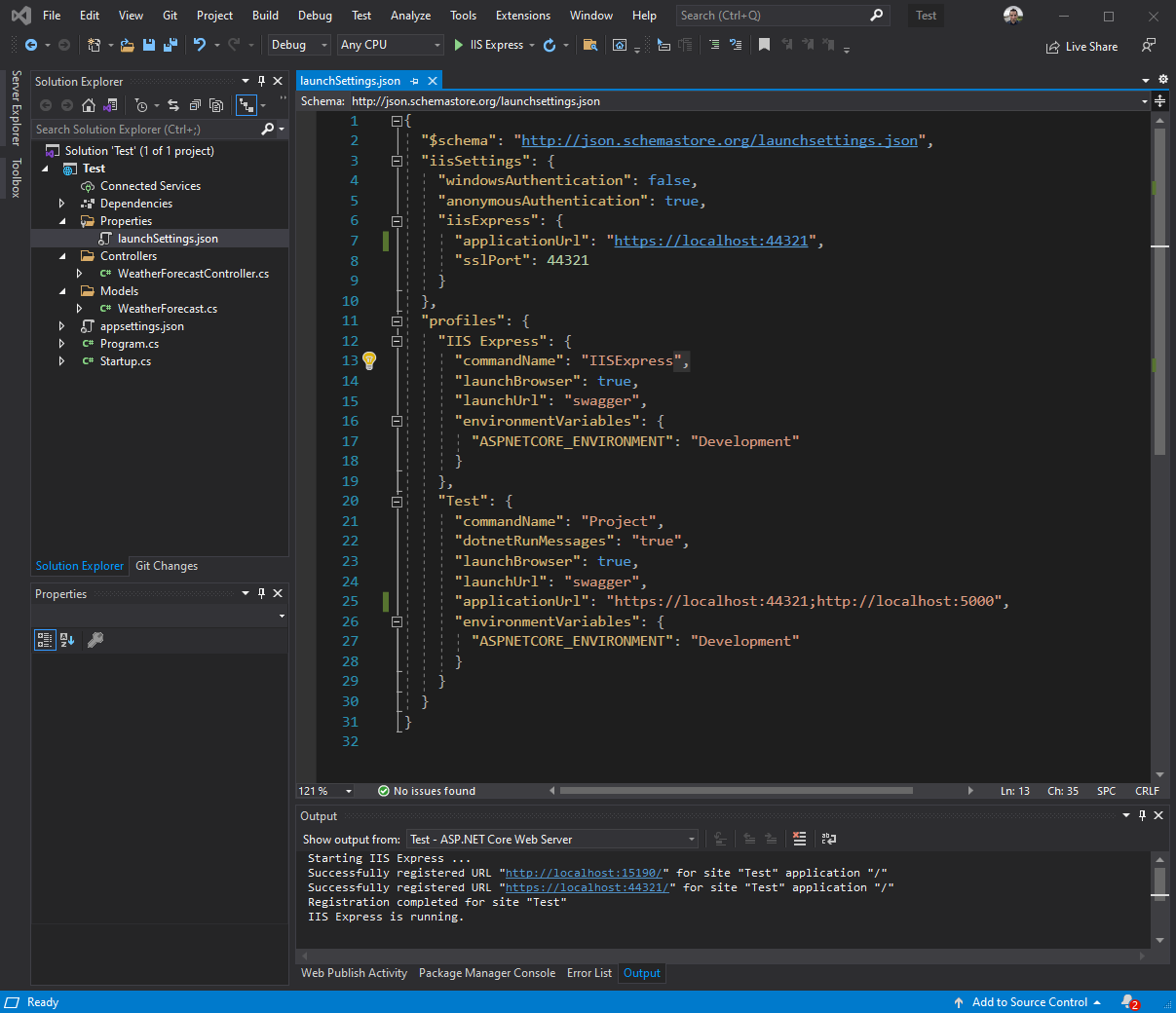Image resolution: width=1176 pixels, height=1013 pixels.
Task: Open the Web Publish Activity tab
Action: (x=354, y=973)
